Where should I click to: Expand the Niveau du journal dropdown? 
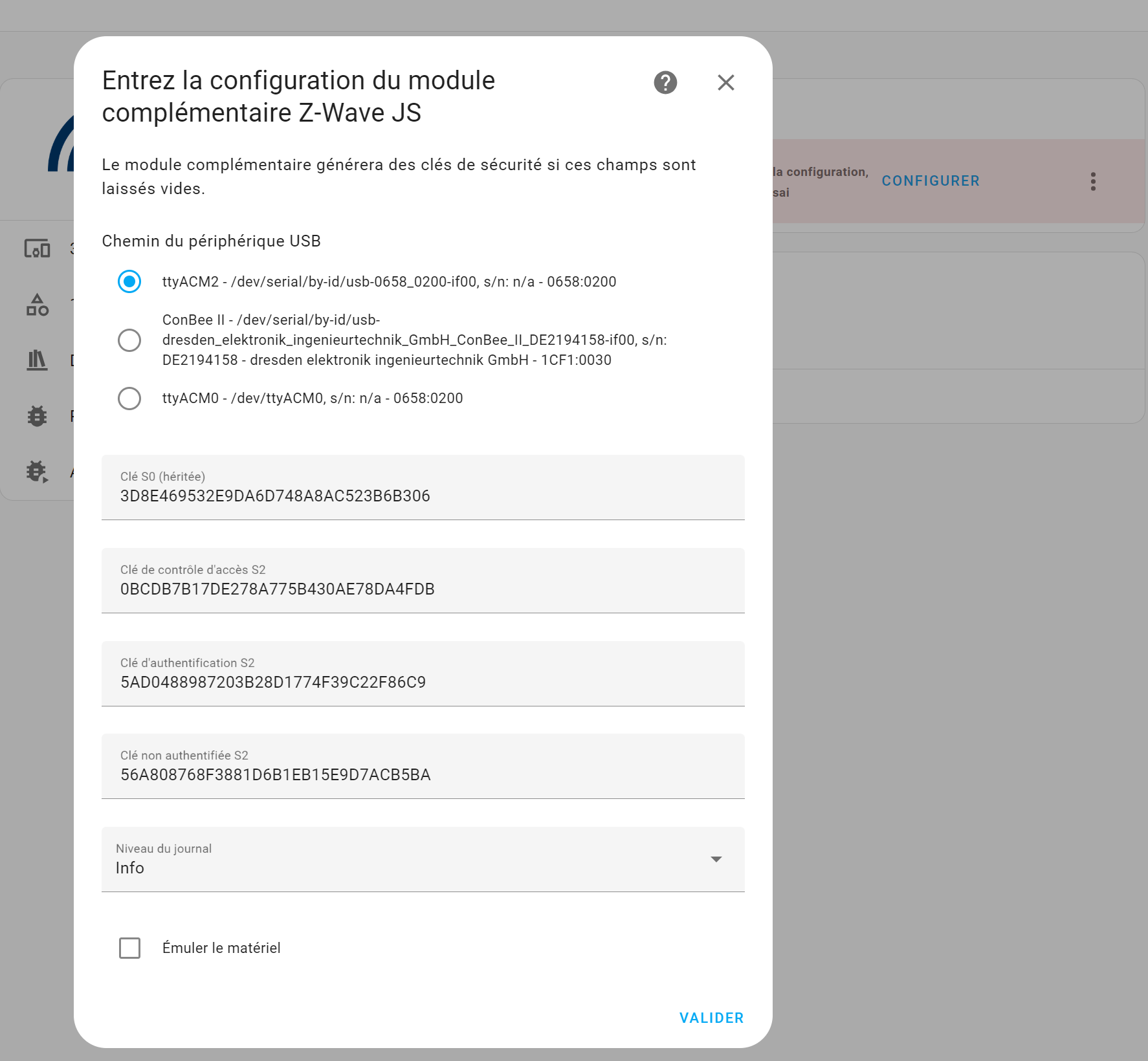click(716, 859)
